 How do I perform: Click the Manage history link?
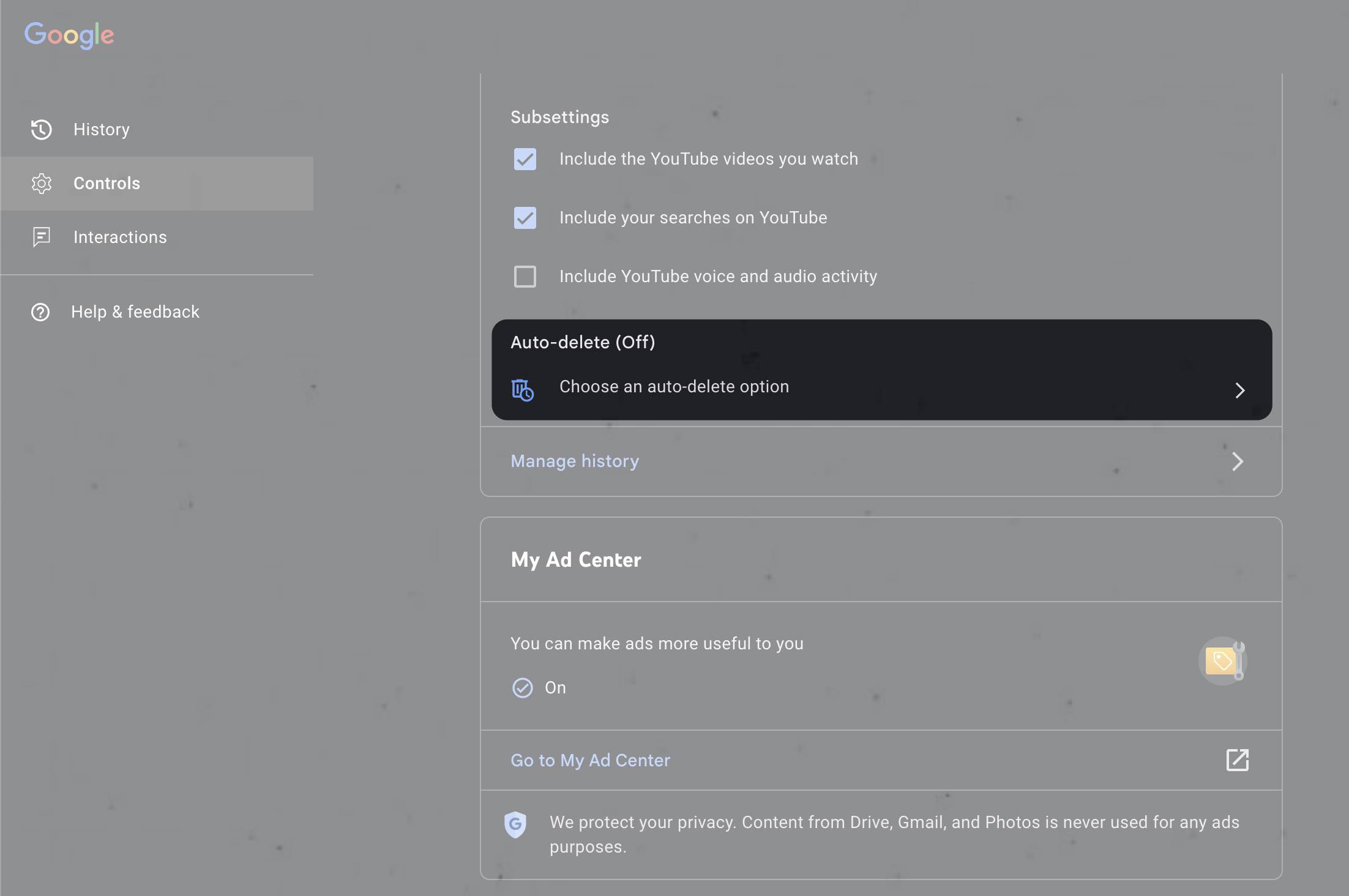point(574,461)
